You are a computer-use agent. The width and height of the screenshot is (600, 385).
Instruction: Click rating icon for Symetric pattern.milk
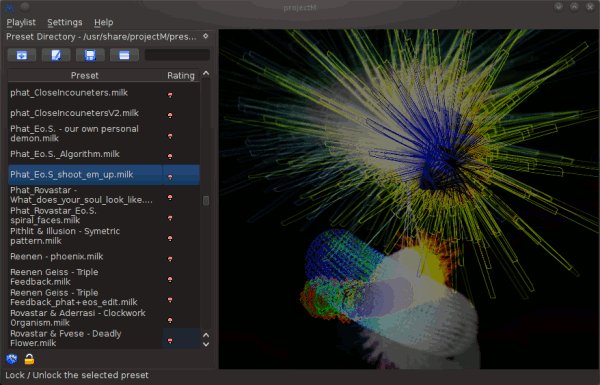pyautogui.click(x=170, y=238)
